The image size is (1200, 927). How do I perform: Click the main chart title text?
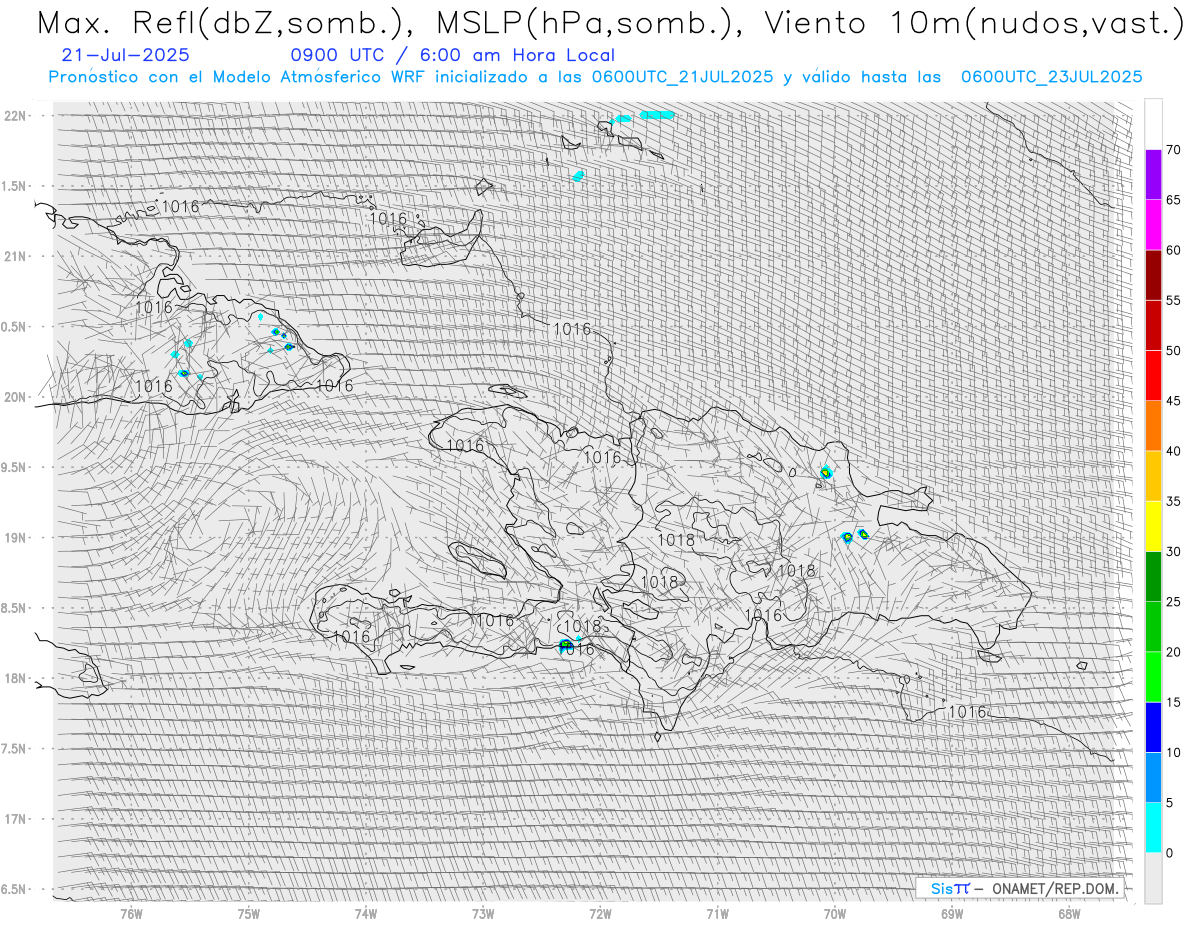coord(609,23)
